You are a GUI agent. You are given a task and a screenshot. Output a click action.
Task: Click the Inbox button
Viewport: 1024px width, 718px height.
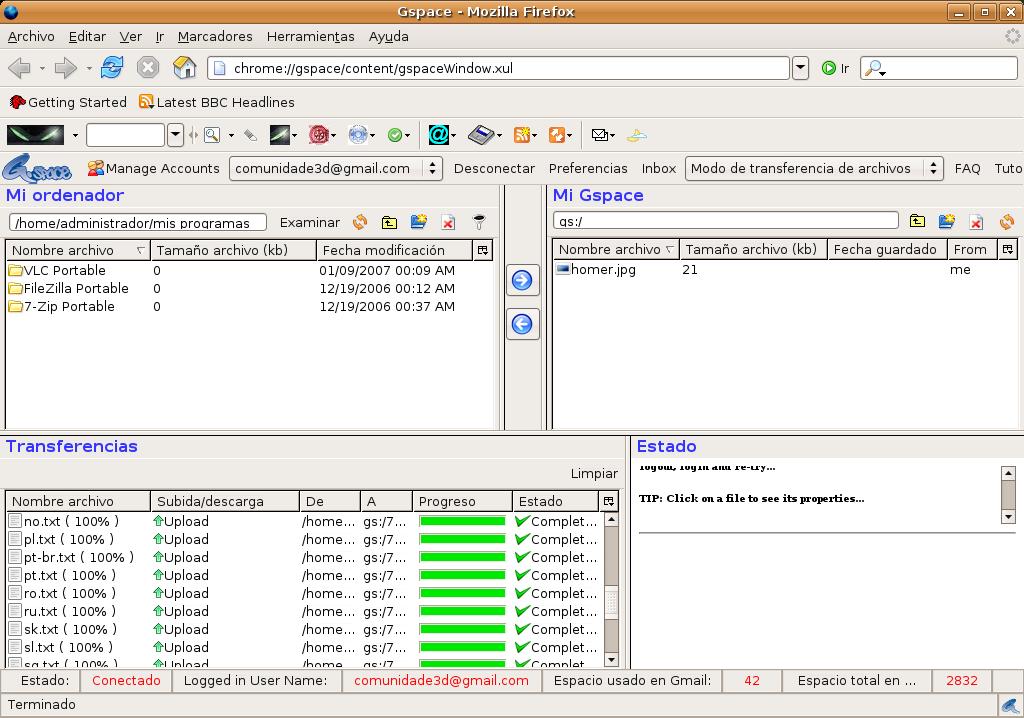[x=658, y=169]
